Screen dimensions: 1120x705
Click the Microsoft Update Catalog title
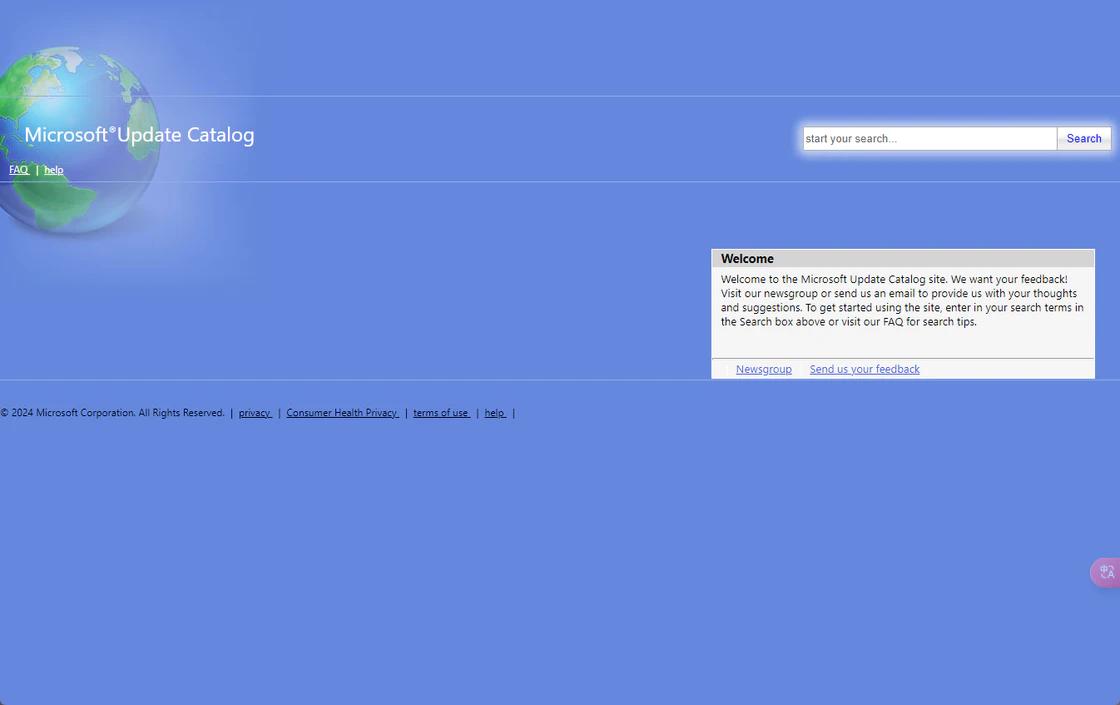(139, 134)
